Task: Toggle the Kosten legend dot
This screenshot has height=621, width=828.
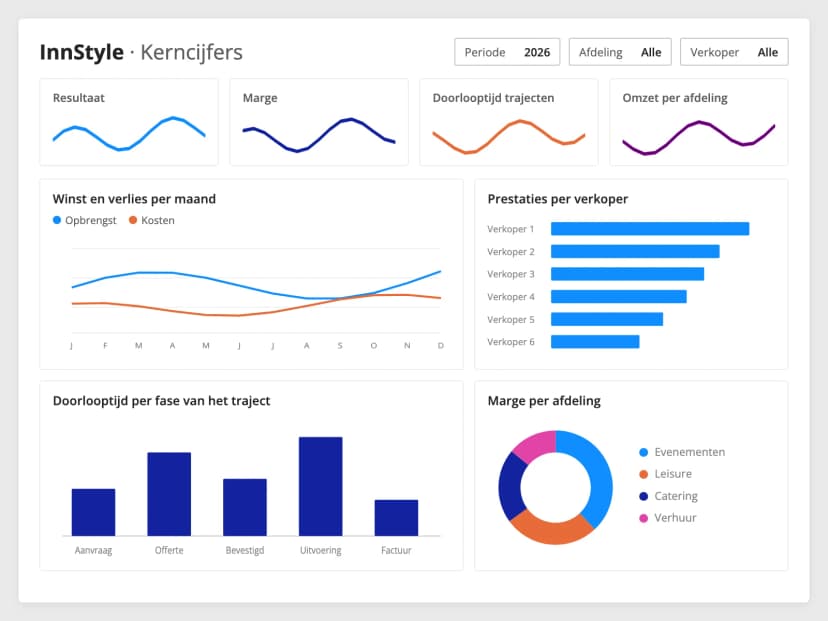Action: tap(133, 220)
